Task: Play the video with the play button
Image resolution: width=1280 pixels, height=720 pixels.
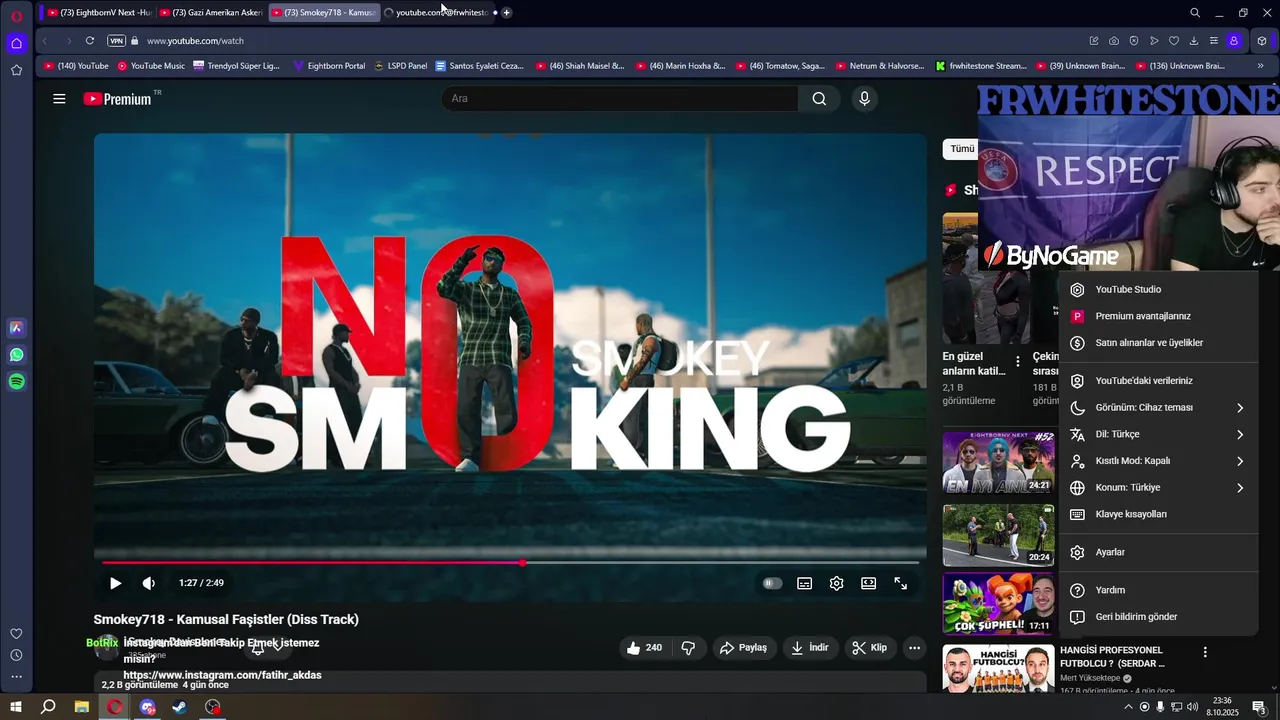Action: pyautogui.click(x=115, y=583)
